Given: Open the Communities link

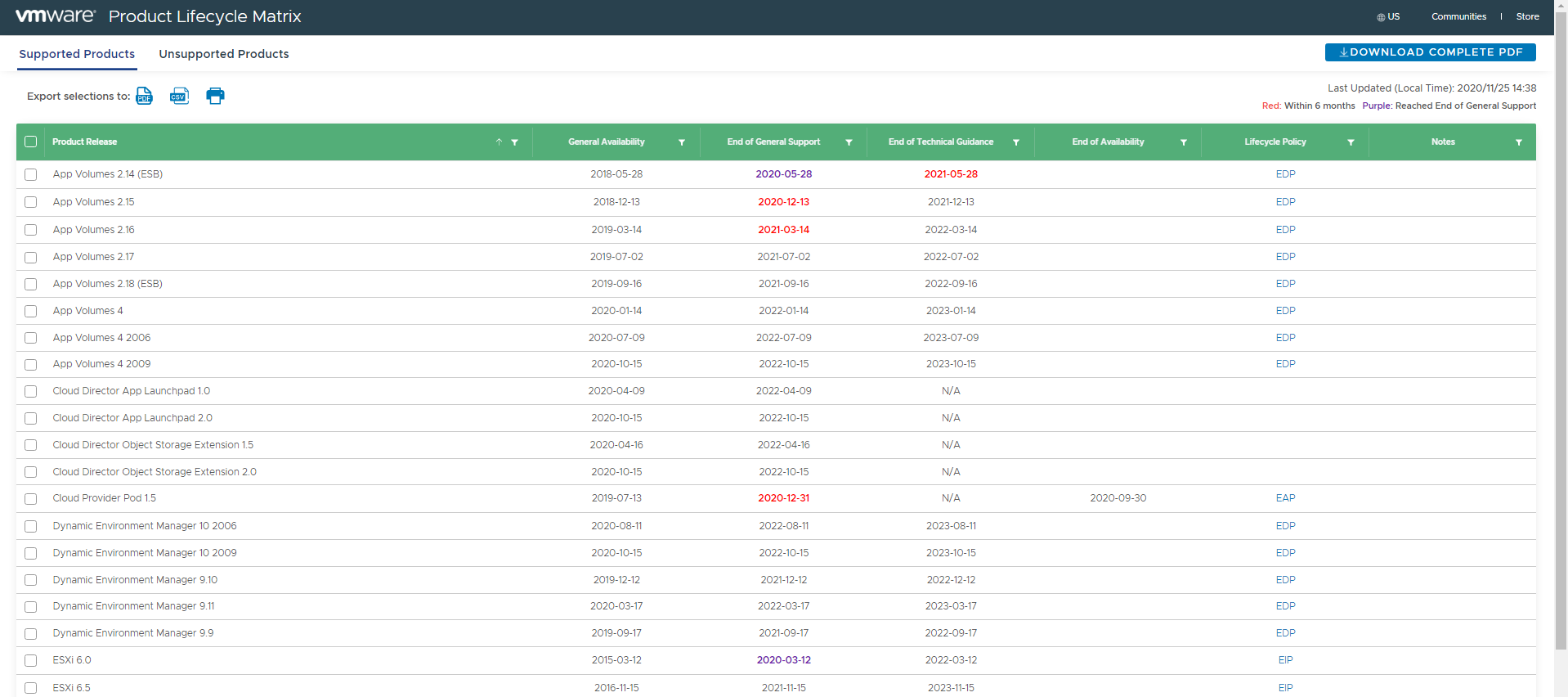Looking at the screenshot, I should (x=1458, y=17).
